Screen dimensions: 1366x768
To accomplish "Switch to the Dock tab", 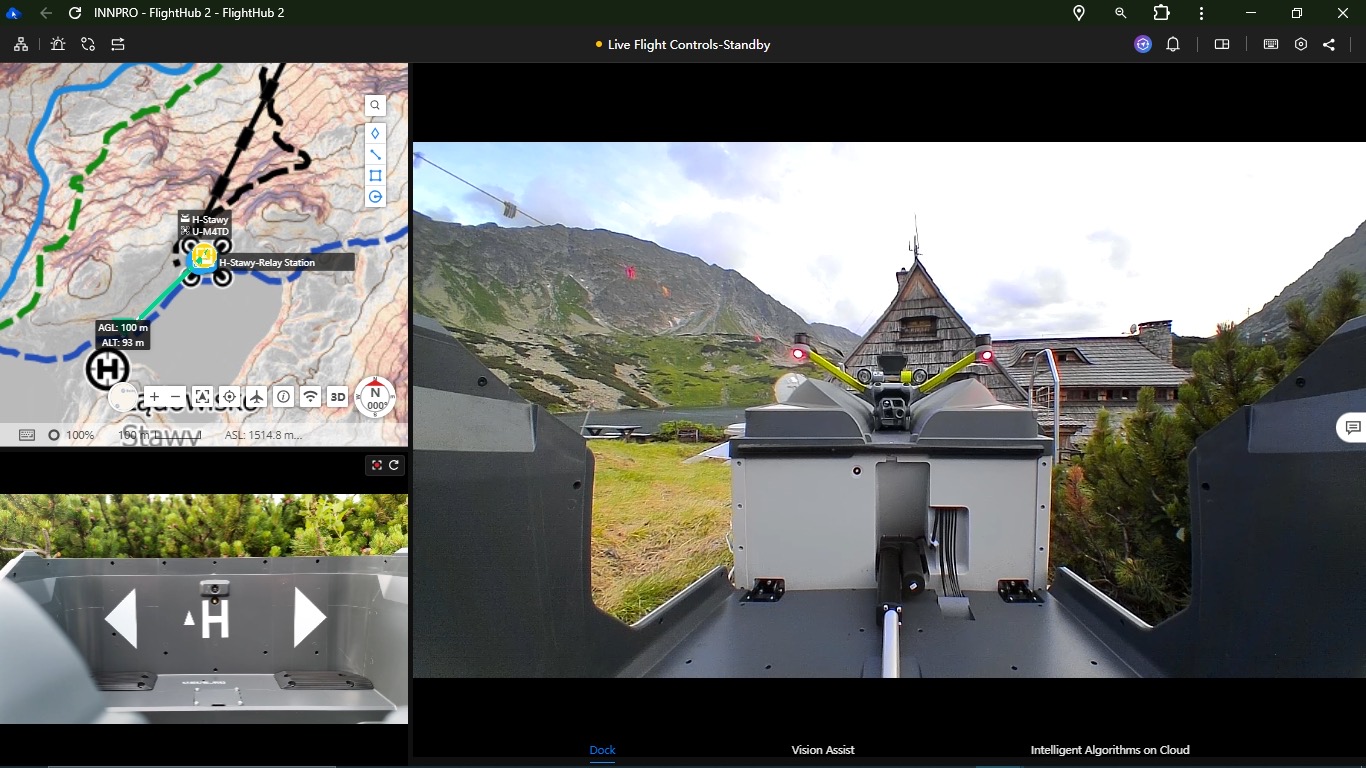I will click(x=602, y=750).
